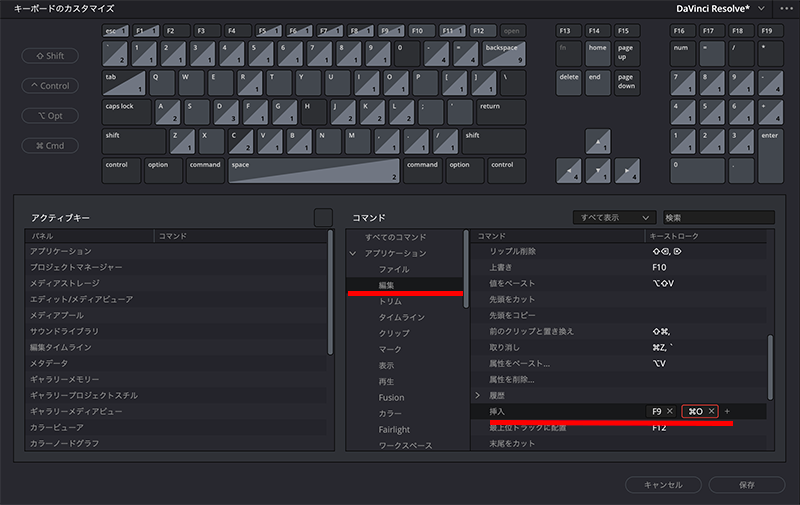The height and width of the screenshot is (505, 800).
Task: Select the ファイル category
Action: tap(394, 269)
